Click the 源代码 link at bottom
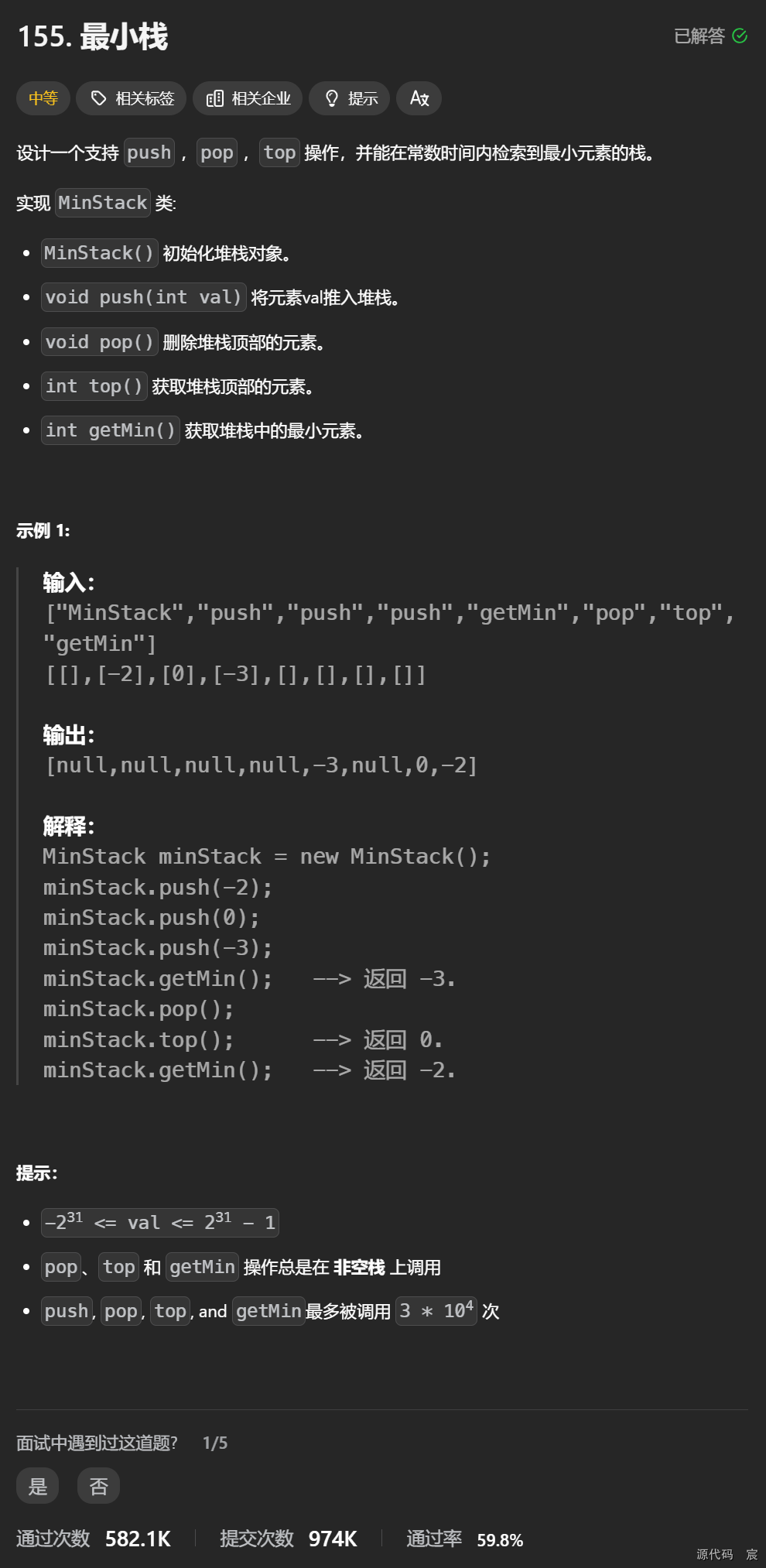Image resolution: width=766 pixels, height=1568 pixels. [x=714, y=1554]
